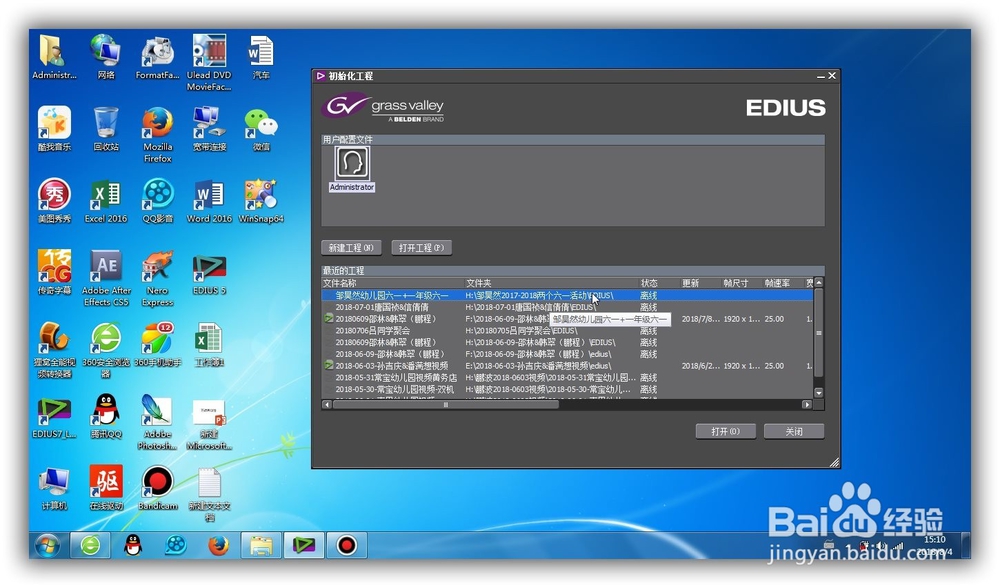Launch the 在线驱动 desktop icon
Image resolution: width=1000 pixels, height=588 pixels.
(106, 488)
